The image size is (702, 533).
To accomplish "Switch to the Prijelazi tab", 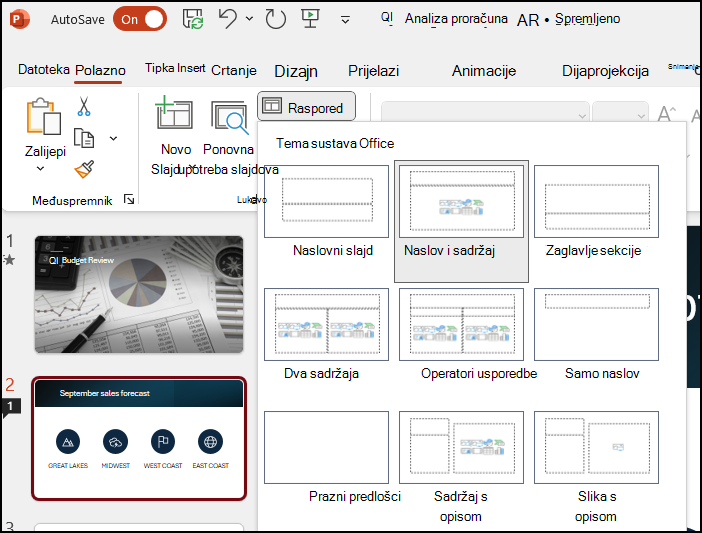I will [x=373, y=71].
